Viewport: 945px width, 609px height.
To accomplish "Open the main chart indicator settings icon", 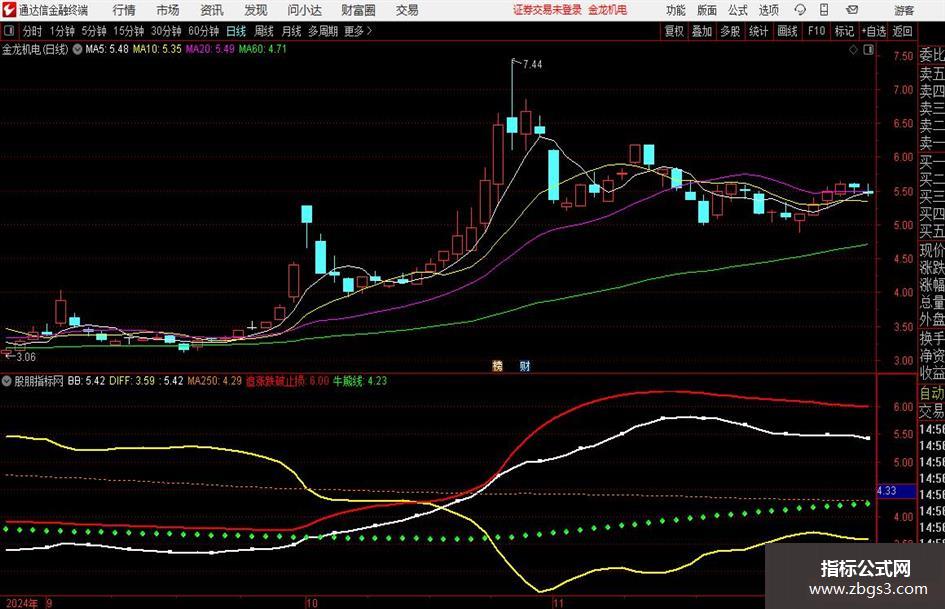I will (x=77, y=49).
